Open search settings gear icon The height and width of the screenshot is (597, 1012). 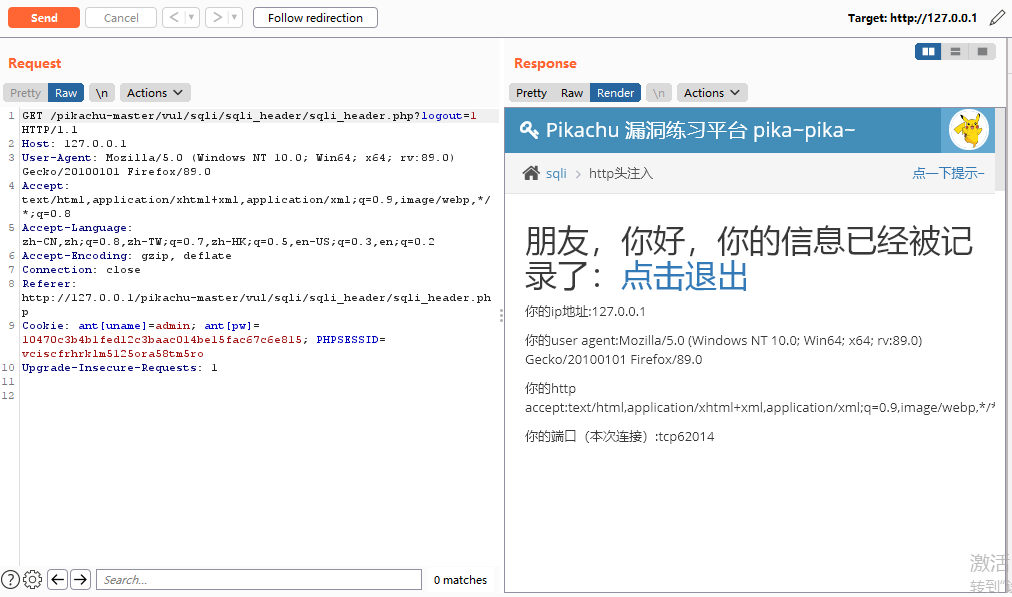click(x=32, y=580)
